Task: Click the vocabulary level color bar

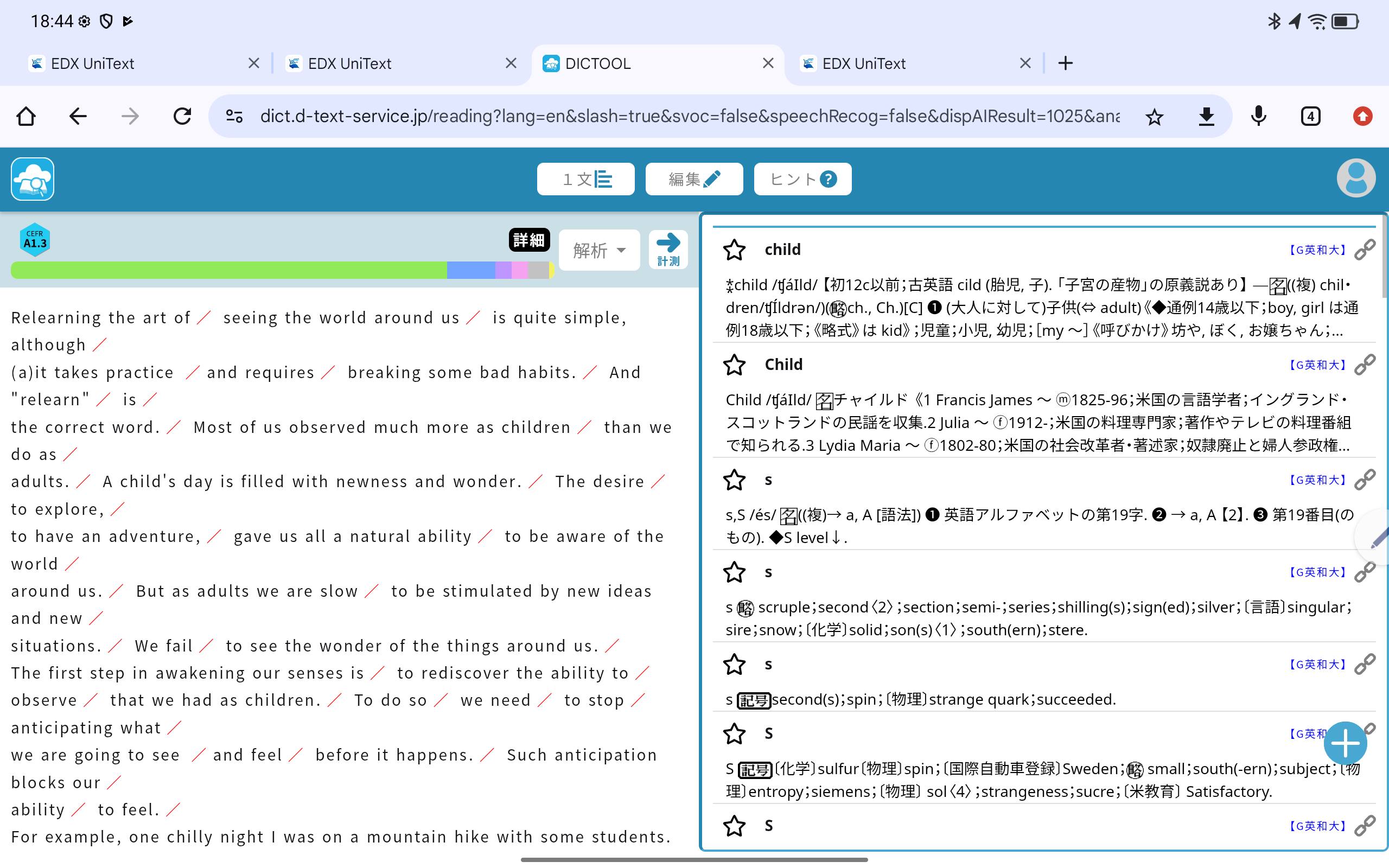Action: coord(281,270)
